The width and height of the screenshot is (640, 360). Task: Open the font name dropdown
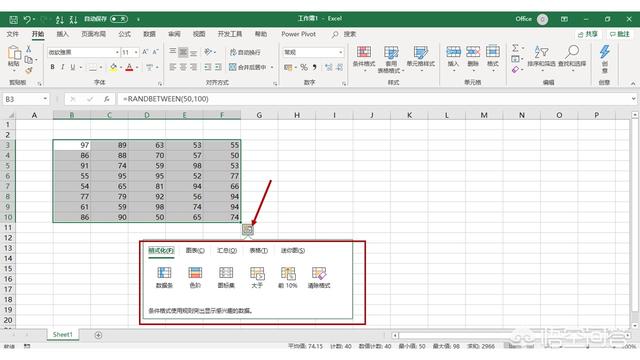click(117, 52)
